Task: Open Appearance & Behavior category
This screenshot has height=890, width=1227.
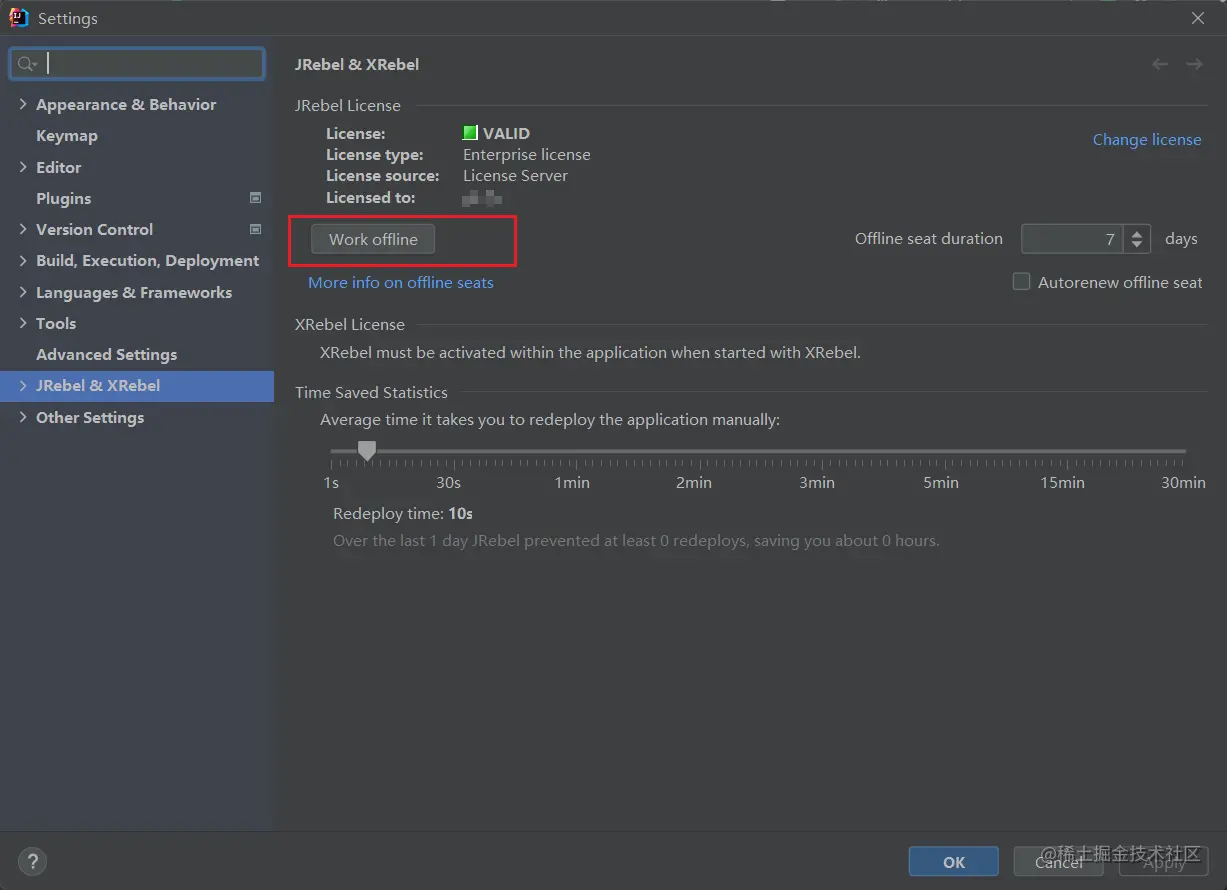Action: point(126,104)
